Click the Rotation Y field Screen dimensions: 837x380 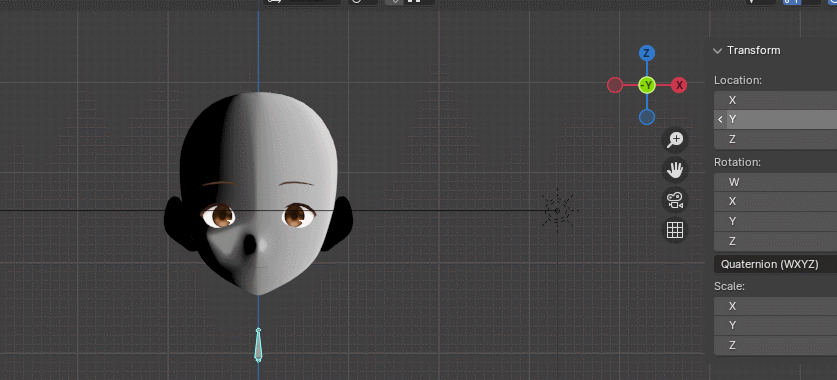pyautogui.click(x=776, y=221)
